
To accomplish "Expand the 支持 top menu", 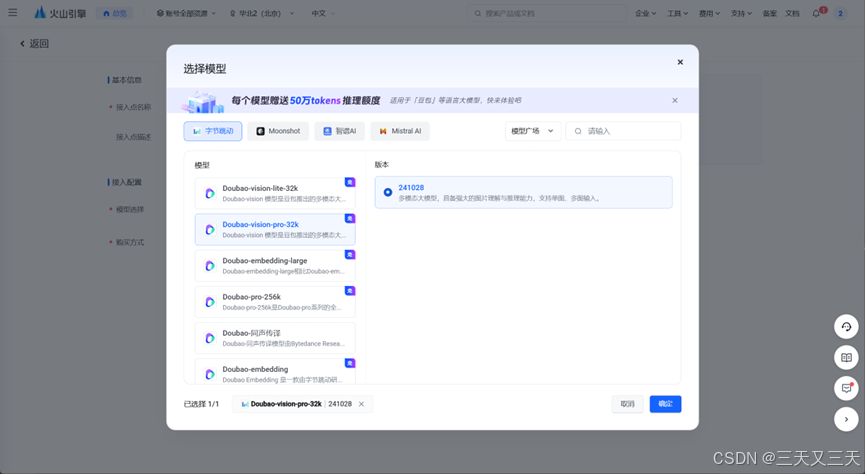I will click(741, 13).
